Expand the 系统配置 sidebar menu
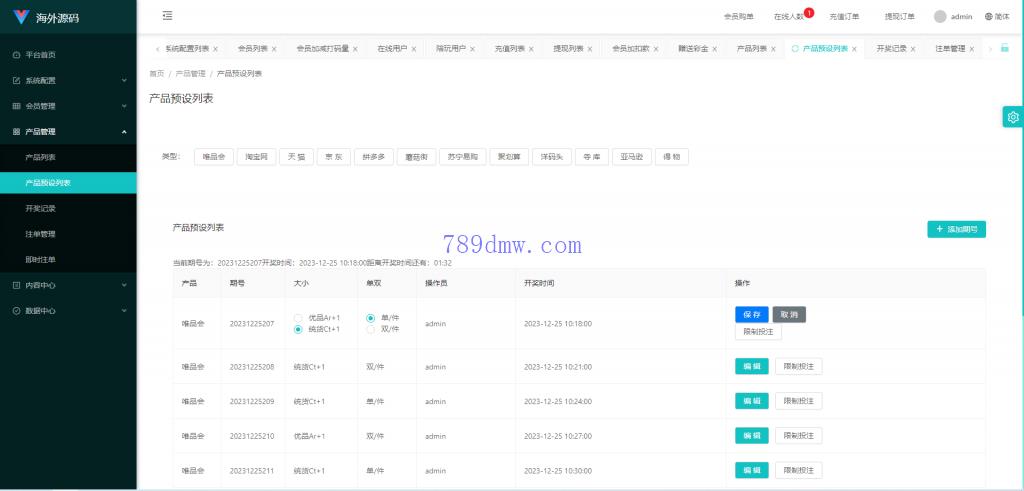1024x491 pixels. click(68, 80)
